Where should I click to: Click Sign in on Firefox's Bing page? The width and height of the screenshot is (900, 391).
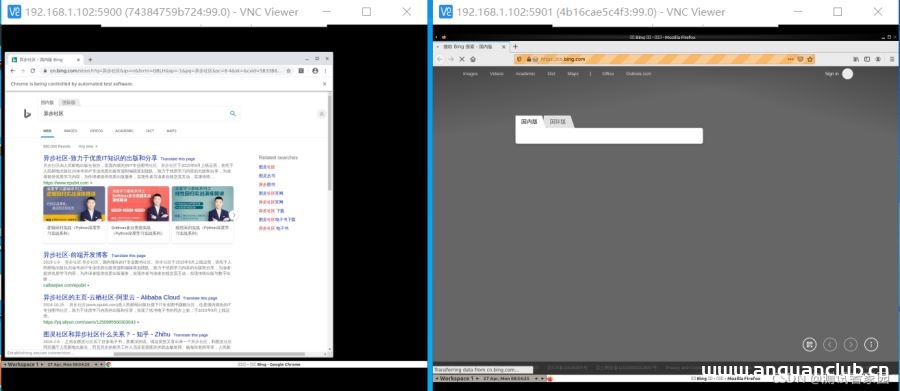tap(831, 74)
